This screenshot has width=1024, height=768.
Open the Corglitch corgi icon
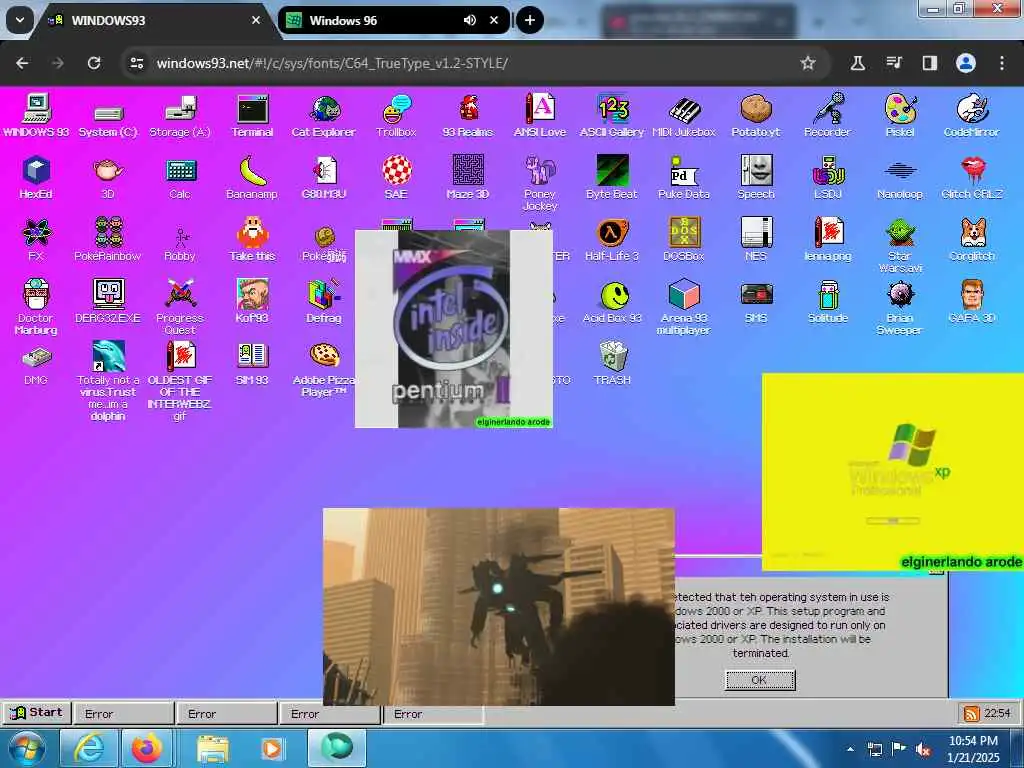tap(972, 240)
